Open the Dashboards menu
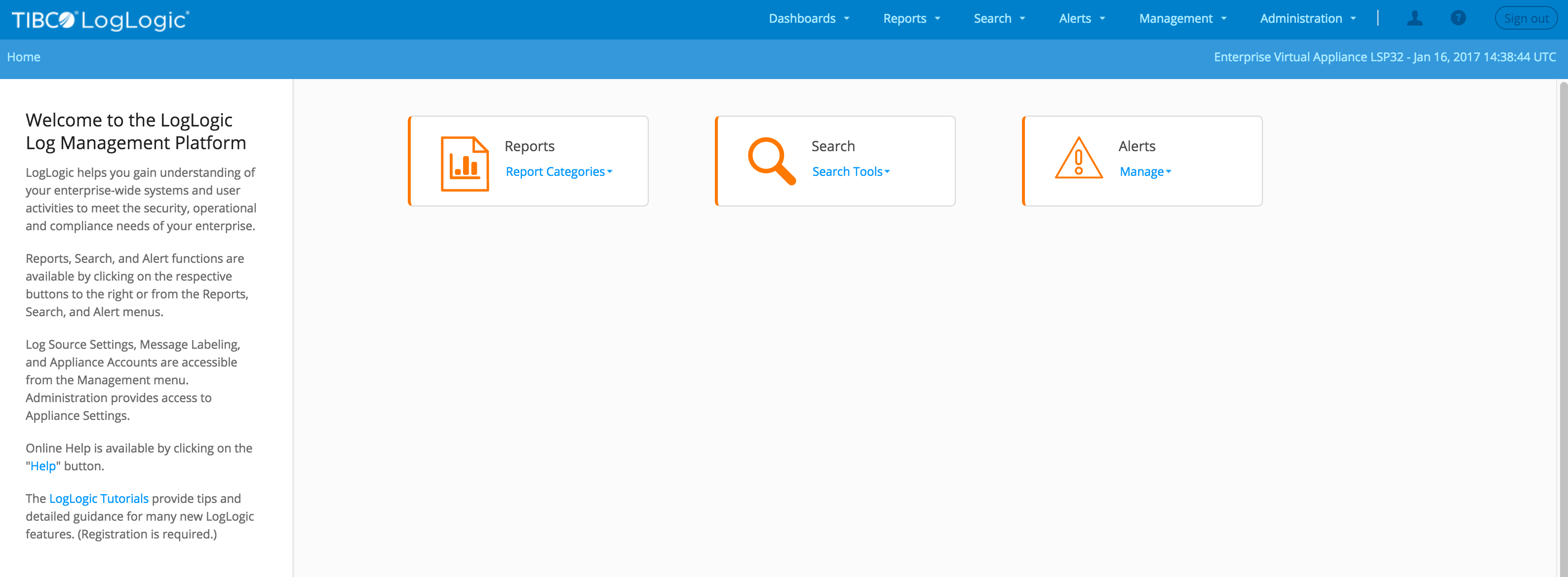 808,19
